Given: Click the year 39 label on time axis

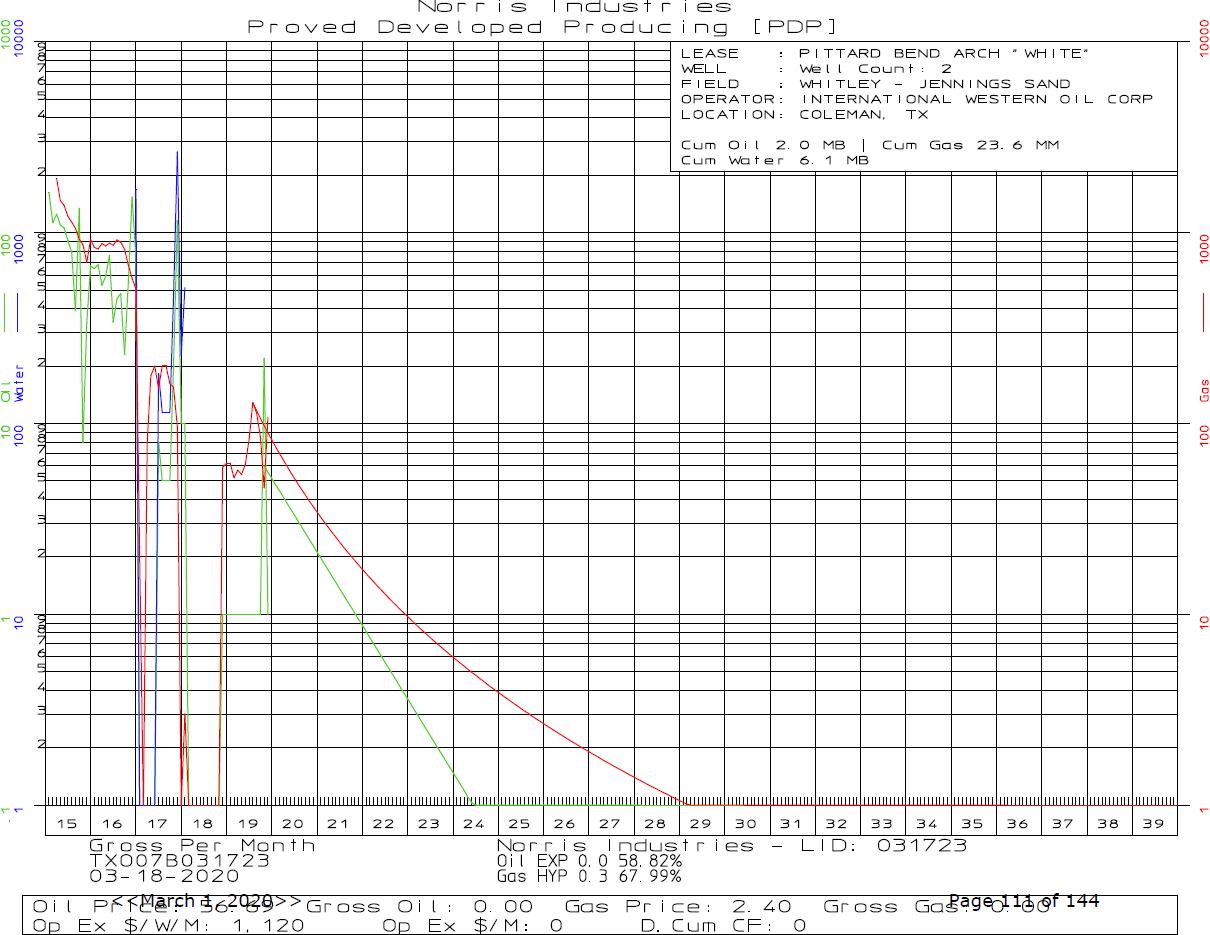Looking at the screenshot, I should pos(1152,823).
